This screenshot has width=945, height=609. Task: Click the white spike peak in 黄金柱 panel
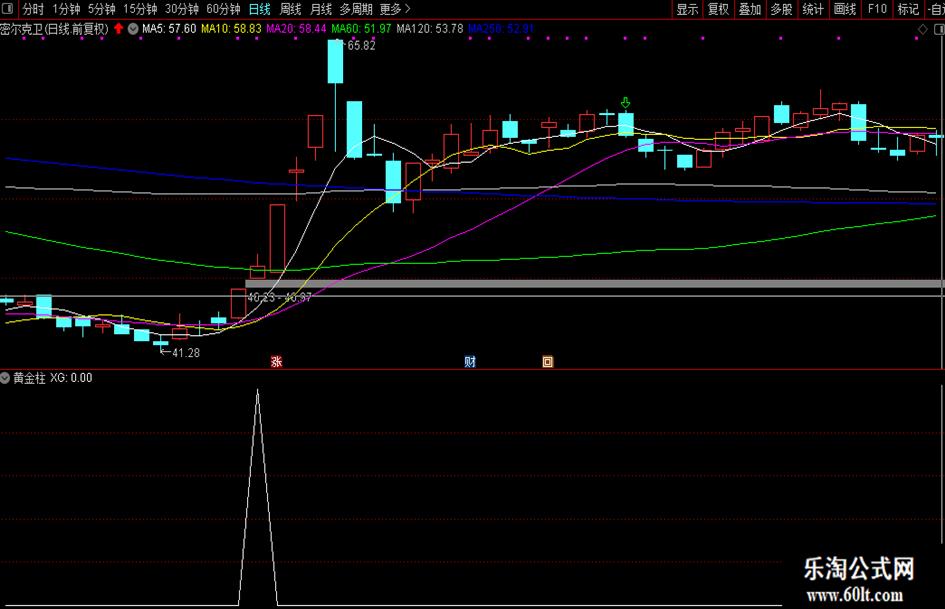[x=257, y=393]
